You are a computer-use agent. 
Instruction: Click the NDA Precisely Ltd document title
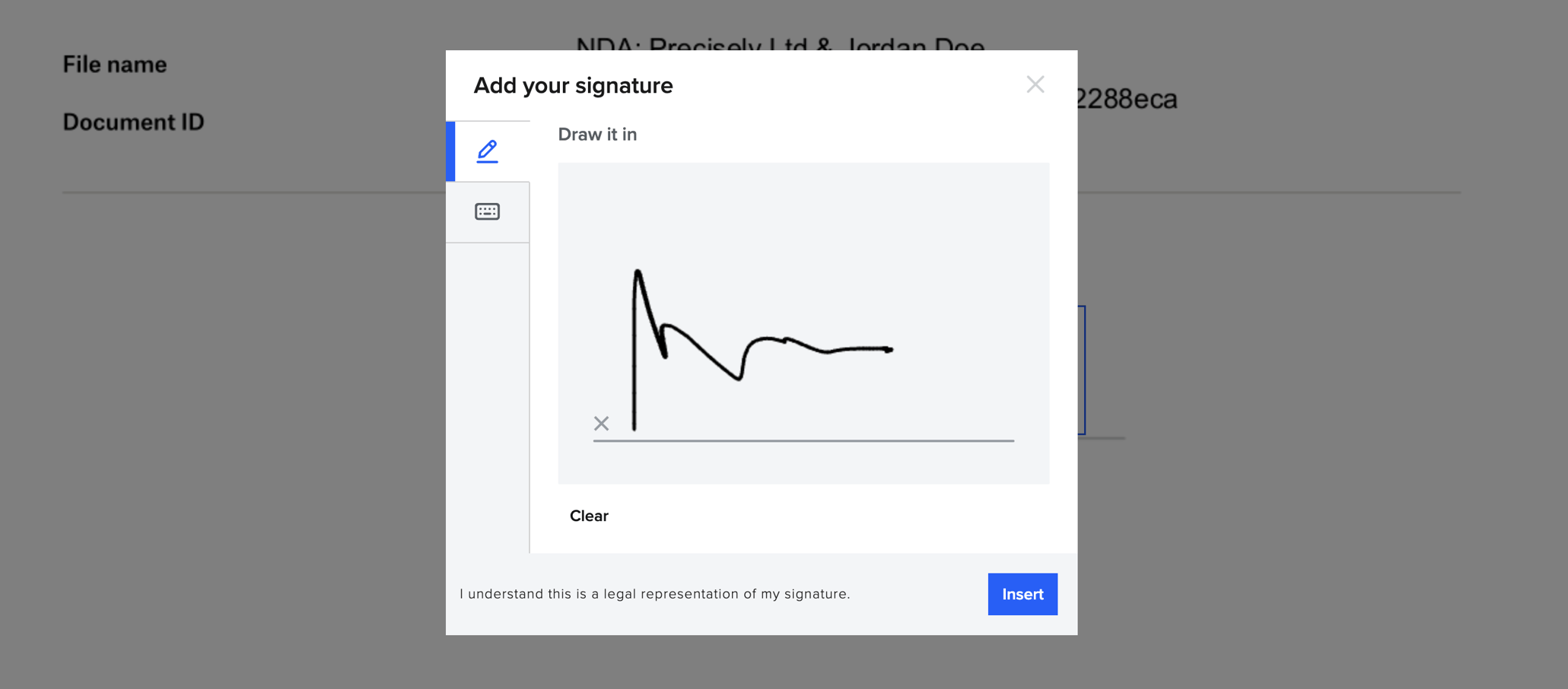(781, 43)
